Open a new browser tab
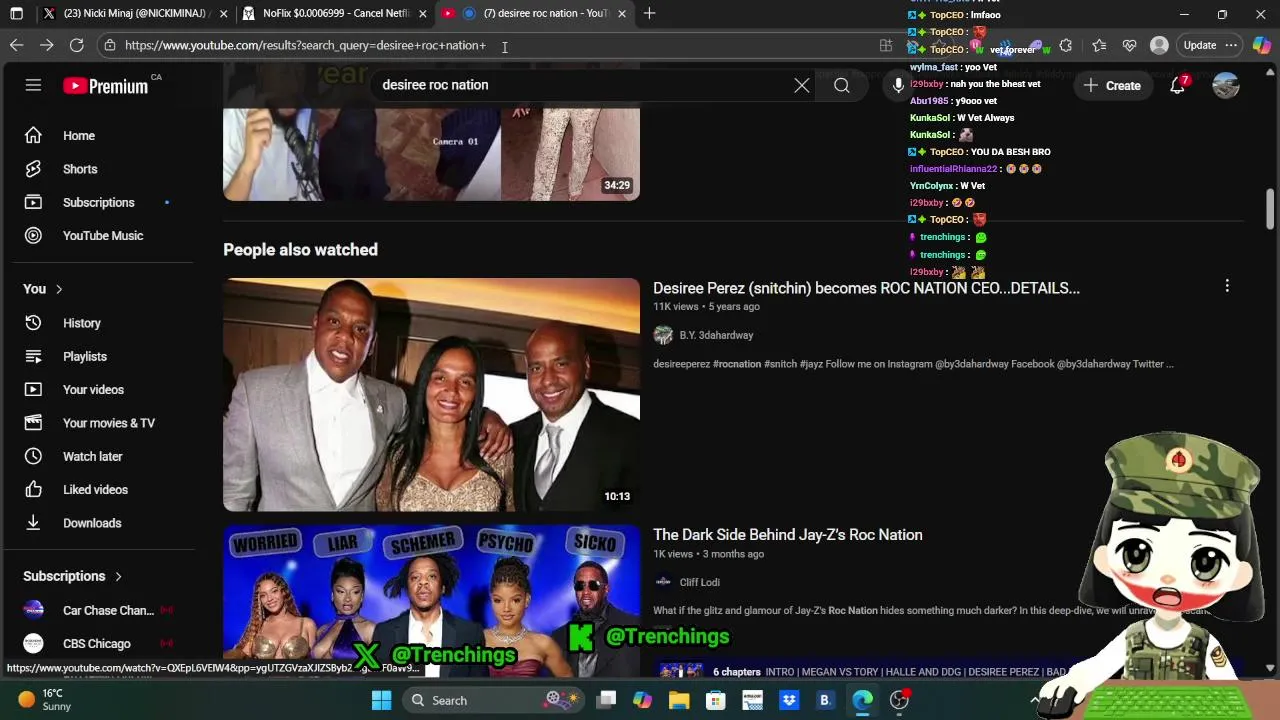The height and width of the screenshot is (720, 1280). [649, 14]
